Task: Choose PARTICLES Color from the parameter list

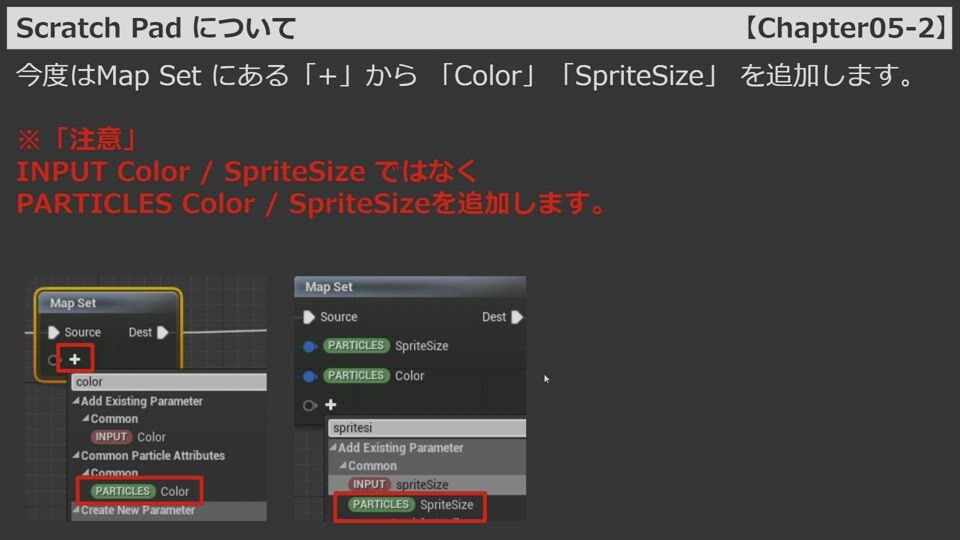Action: (x=140, y=491)
